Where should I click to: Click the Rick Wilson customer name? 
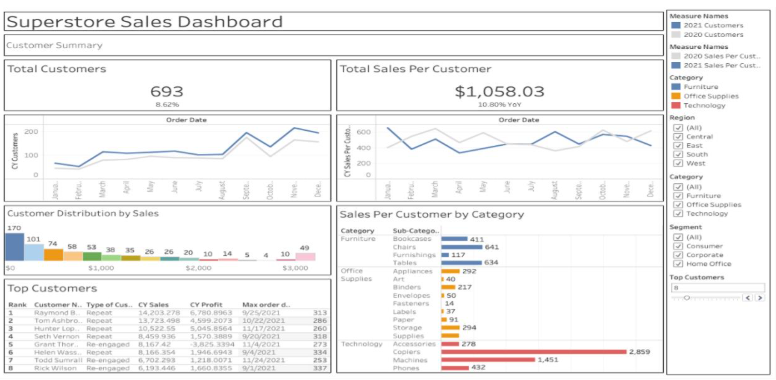[x=55, y=368]
